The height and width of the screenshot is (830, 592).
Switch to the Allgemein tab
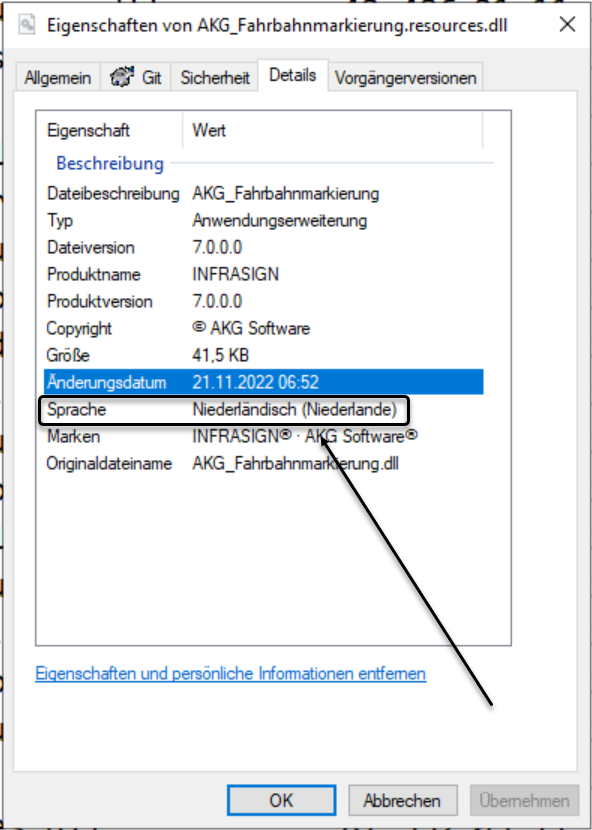coord(57,77)
